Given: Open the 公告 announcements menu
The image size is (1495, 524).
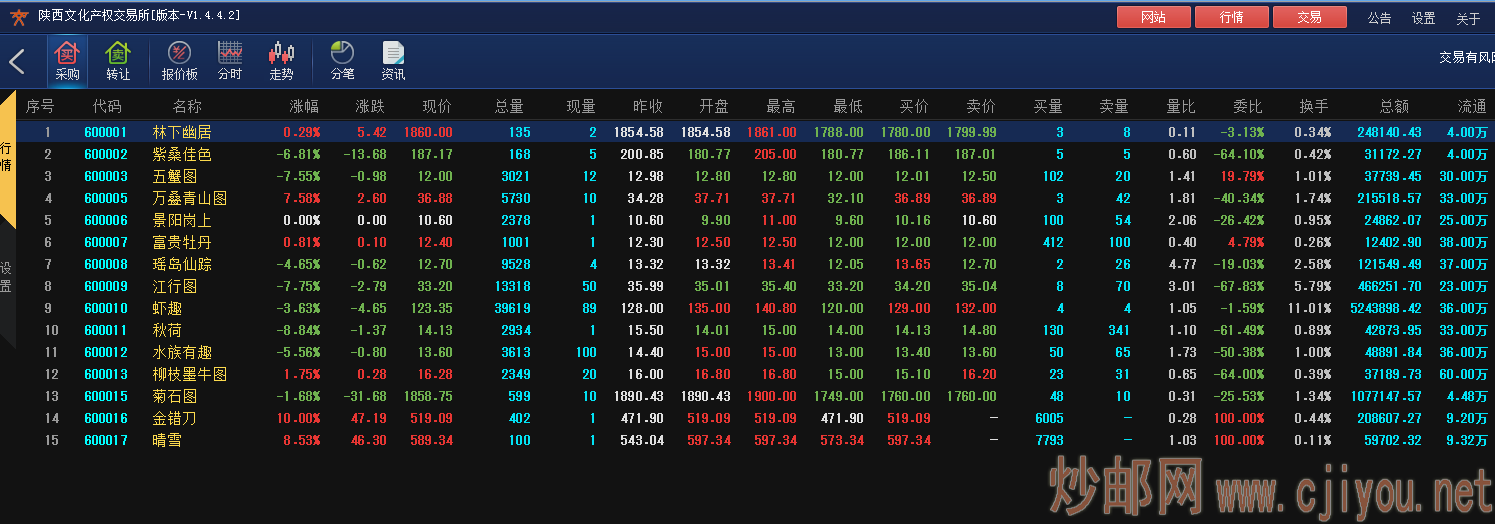Looking at the screenshot, I should pos(1379,18).
